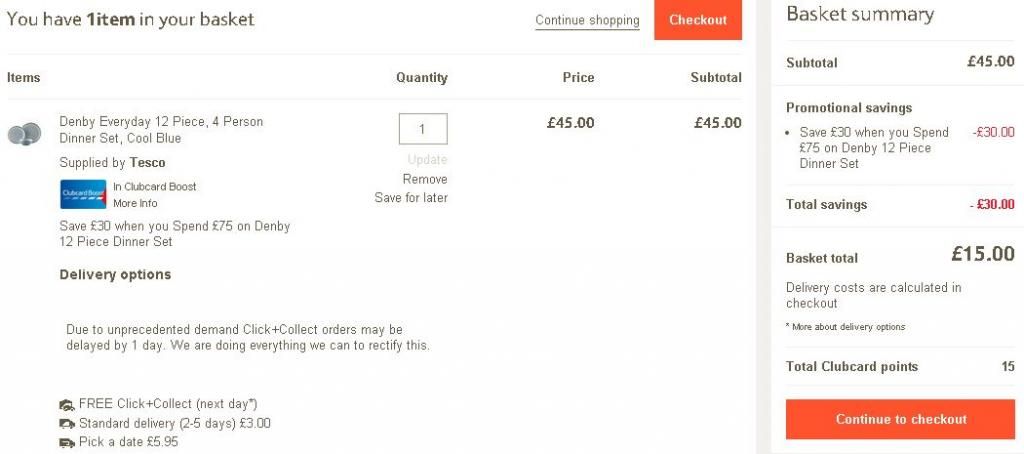The image size is (1024, 454).
Task: Click the top Checkout button
Action: click(698, 20)
